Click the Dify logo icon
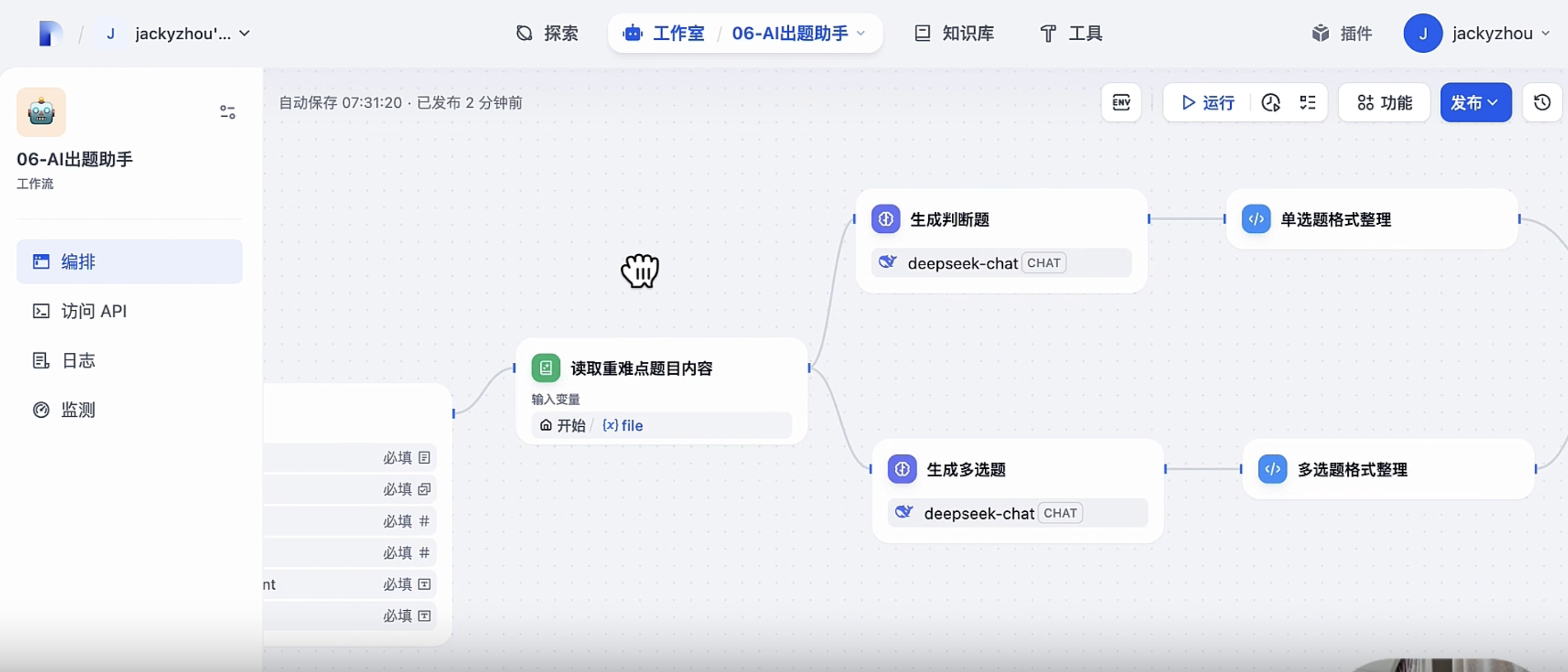 click(x=50, y=33)
